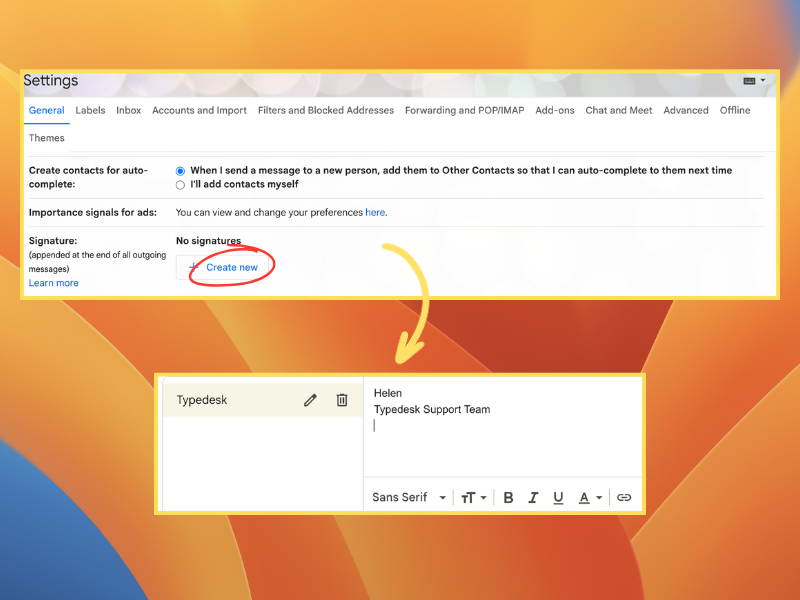Toggle underline formatting in signature editor
This screenshot has width=800, height=600.
coord(558,497)
